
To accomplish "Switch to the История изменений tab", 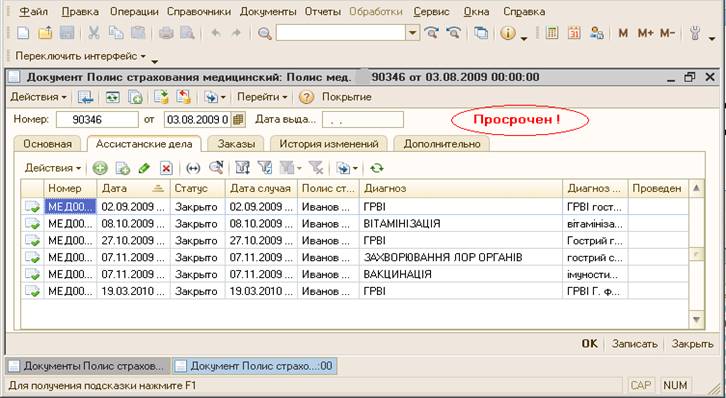I will [329, 144].
